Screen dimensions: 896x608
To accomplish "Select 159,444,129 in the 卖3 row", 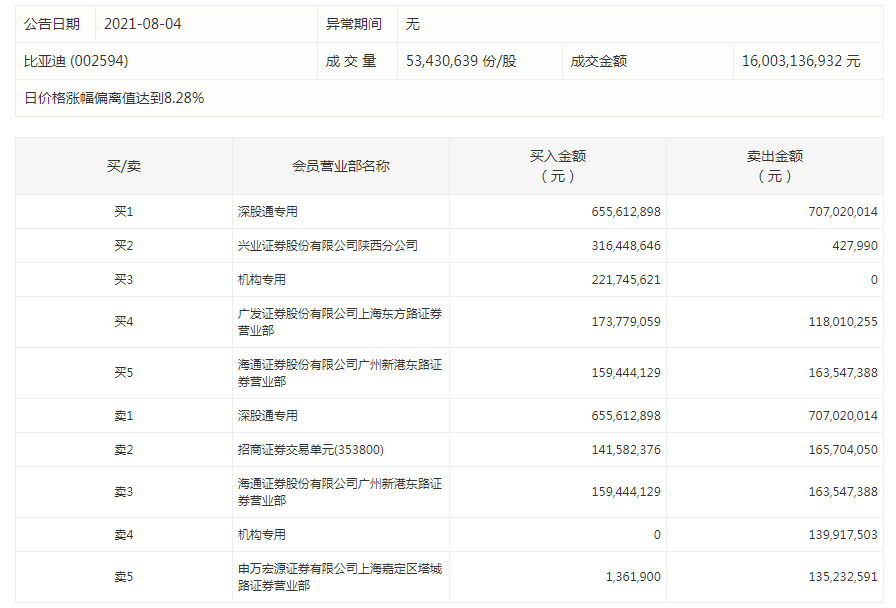I will click(626, 492).
